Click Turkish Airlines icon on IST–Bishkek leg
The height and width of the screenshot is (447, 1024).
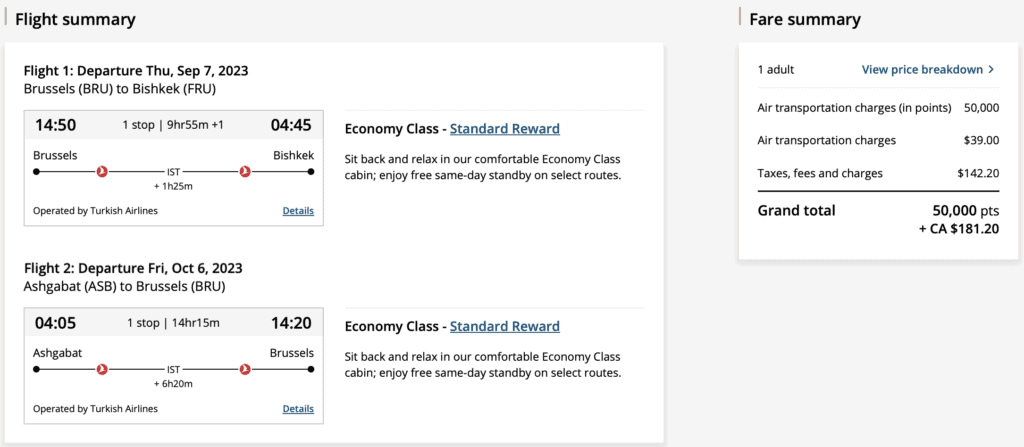245,172
